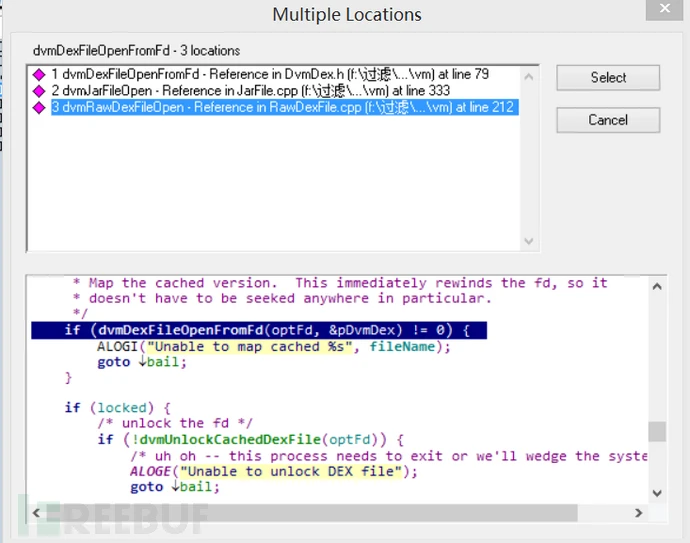Viewport: 690px width, 543px height.
Task: Click the code preview scroll up arrow
Action: pyautogui.click(x=657, y=286)
